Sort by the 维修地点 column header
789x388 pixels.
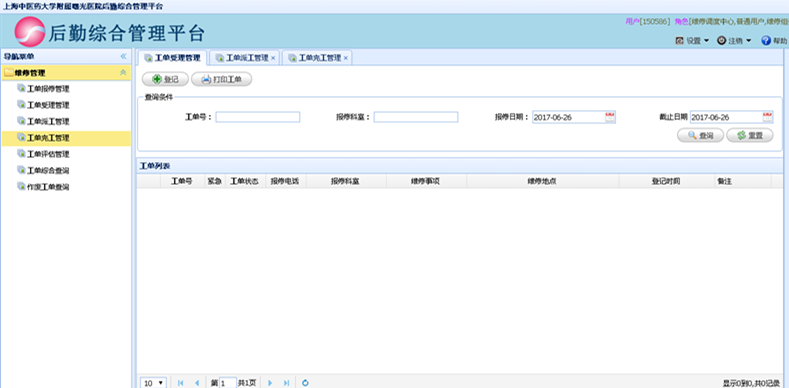542,181
